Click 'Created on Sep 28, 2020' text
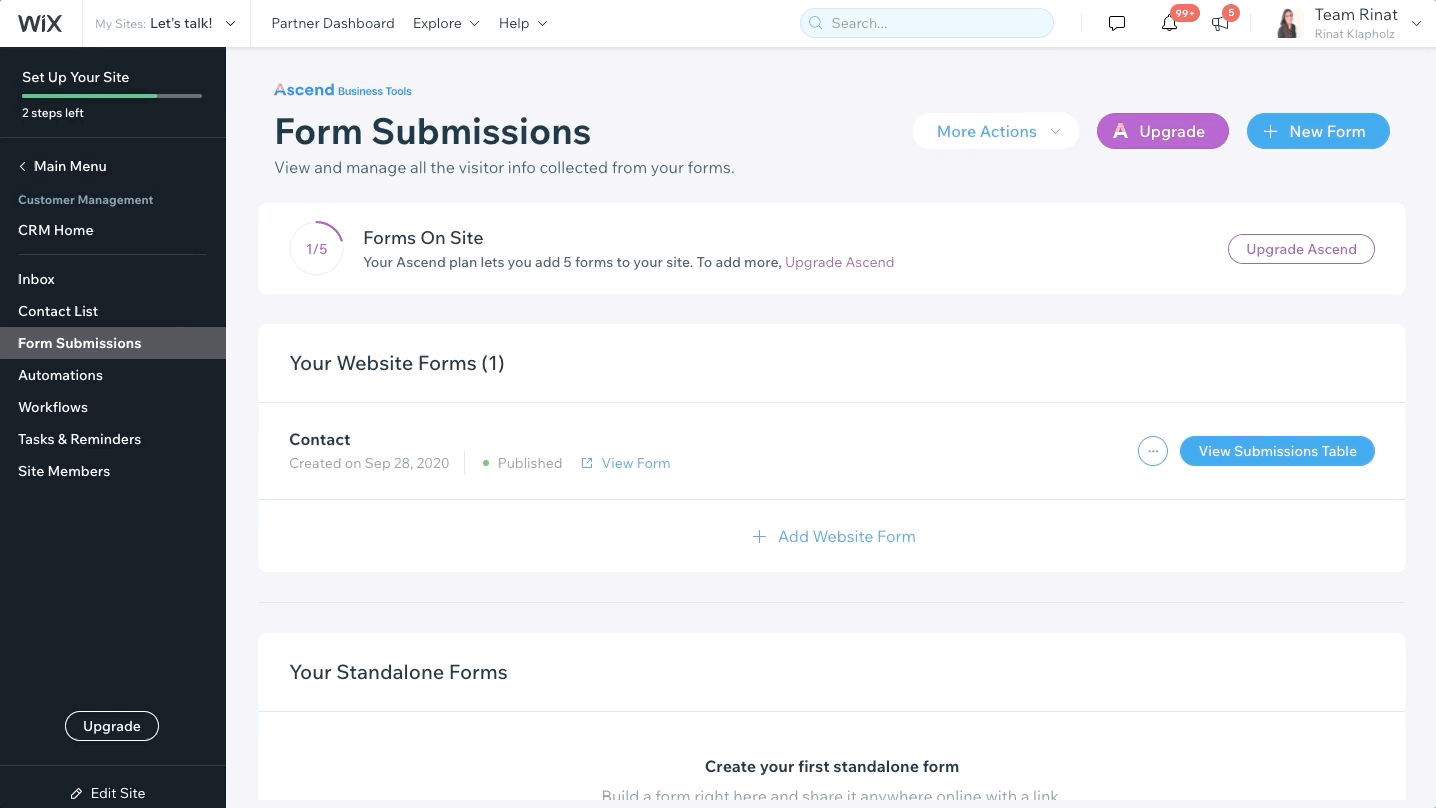 pos(369,463)
